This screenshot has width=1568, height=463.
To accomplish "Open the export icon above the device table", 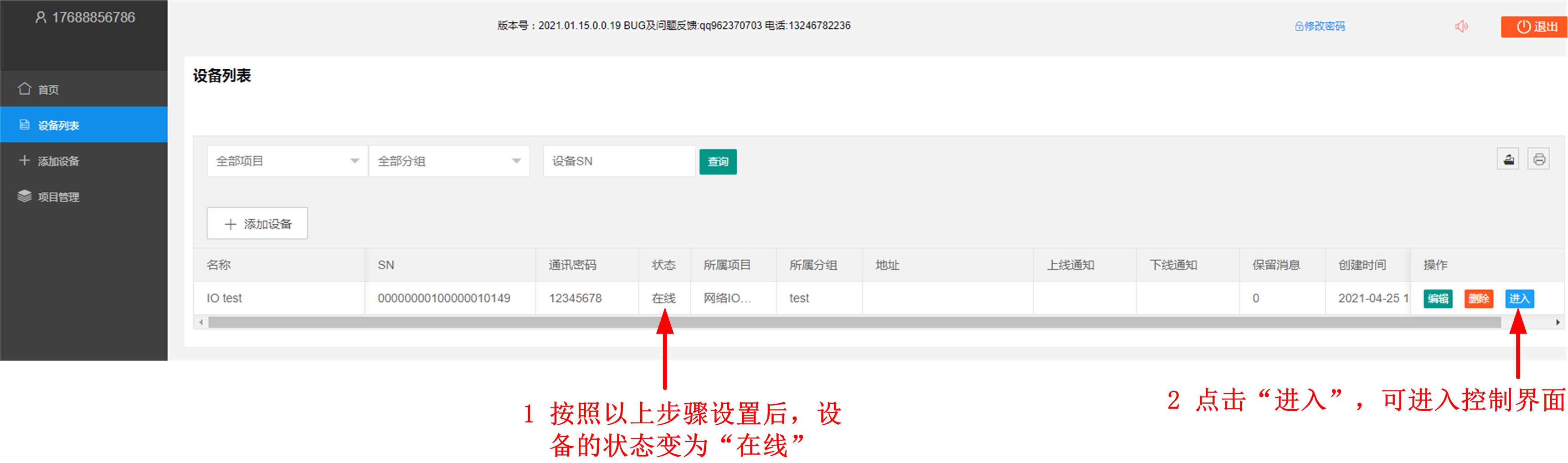I will click(x=1508, y=158).
